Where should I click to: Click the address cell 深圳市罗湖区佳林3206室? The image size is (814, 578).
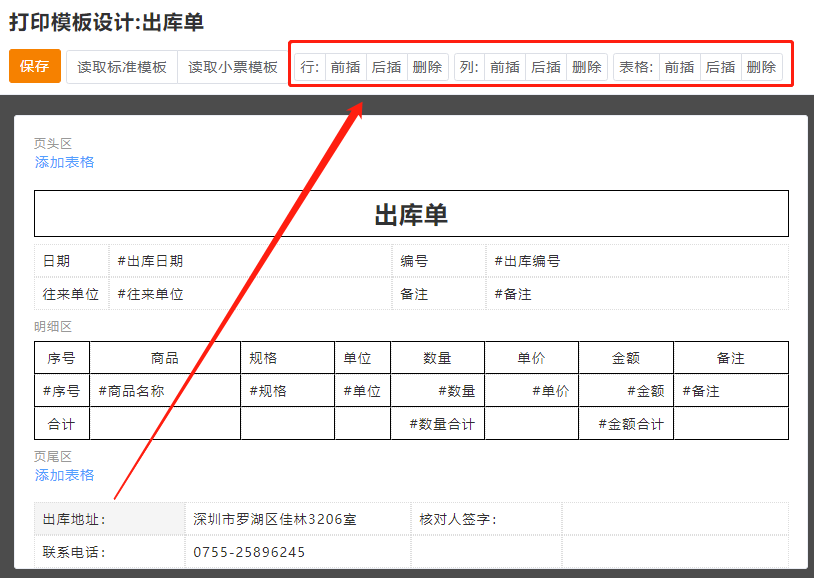297,519
